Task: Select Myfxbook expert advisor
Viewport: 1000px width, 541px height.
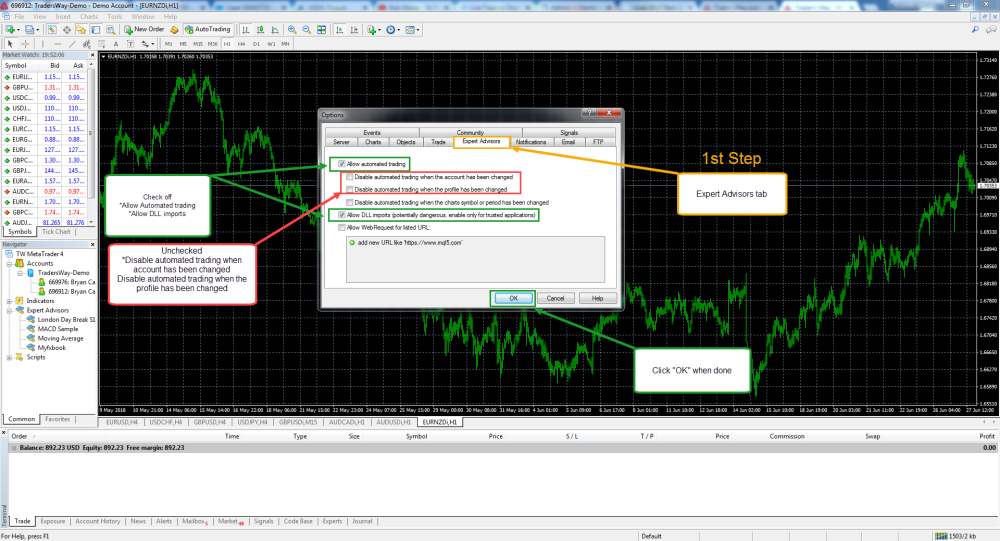Action: (46, 348)
